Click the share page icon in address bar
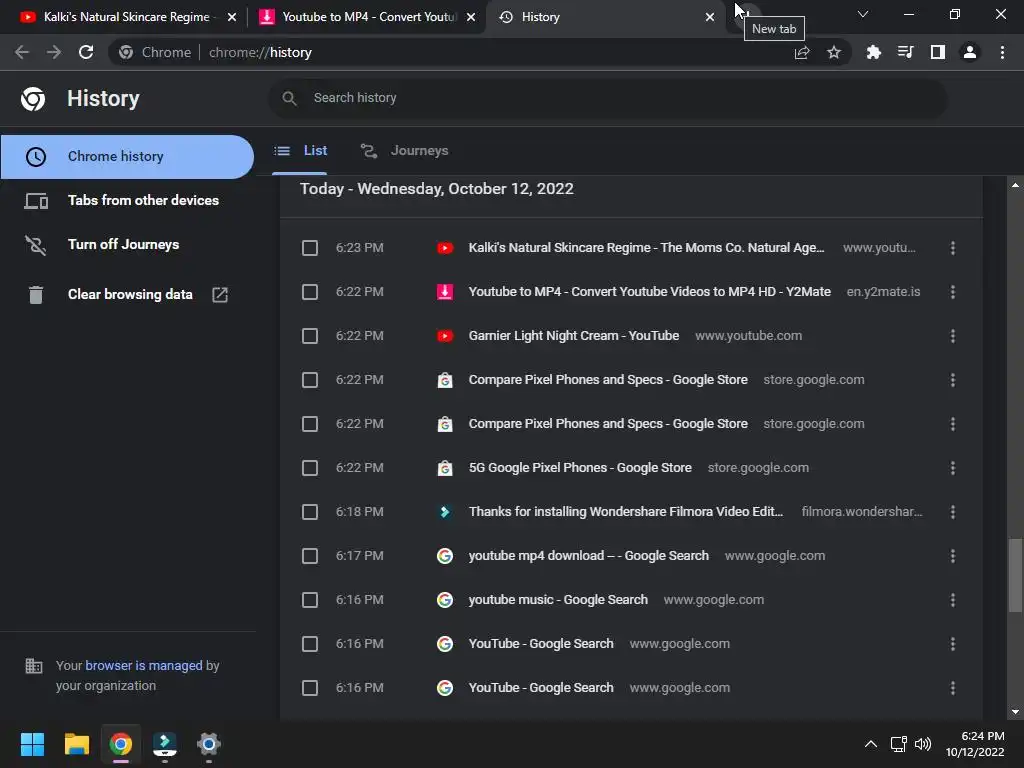The image size is (1024, 768). 802,52
